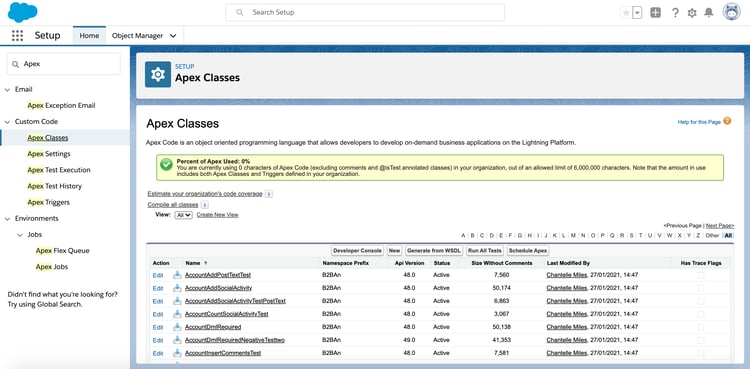750x369 pixels.
Task: Click the Global Actions plus icon
Action: point(656,13)
